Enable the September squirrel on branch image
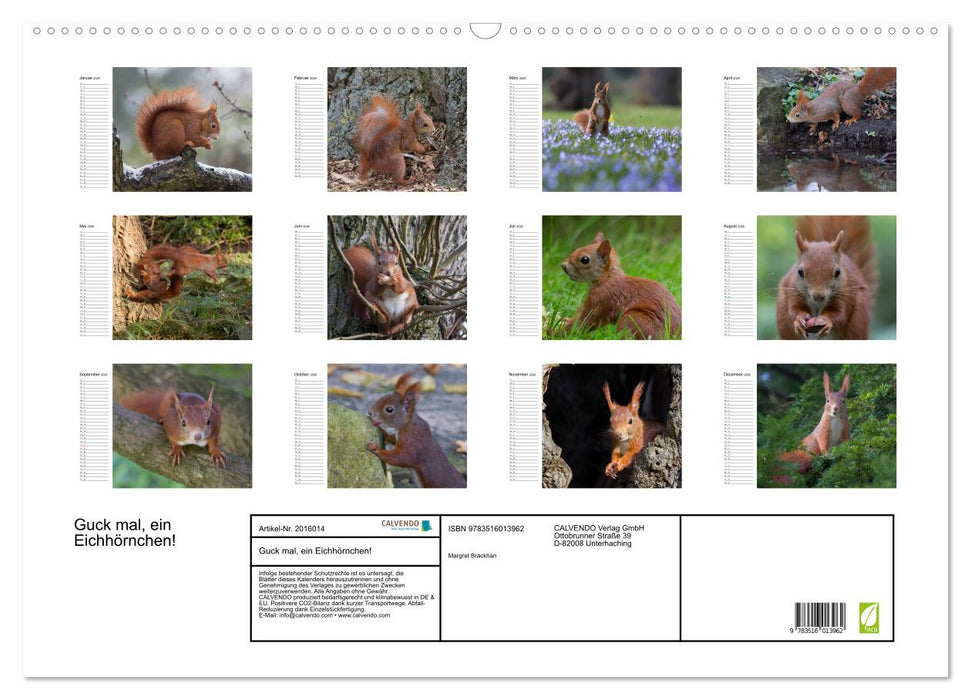This screenshot has width=971, height=700. 181,426
